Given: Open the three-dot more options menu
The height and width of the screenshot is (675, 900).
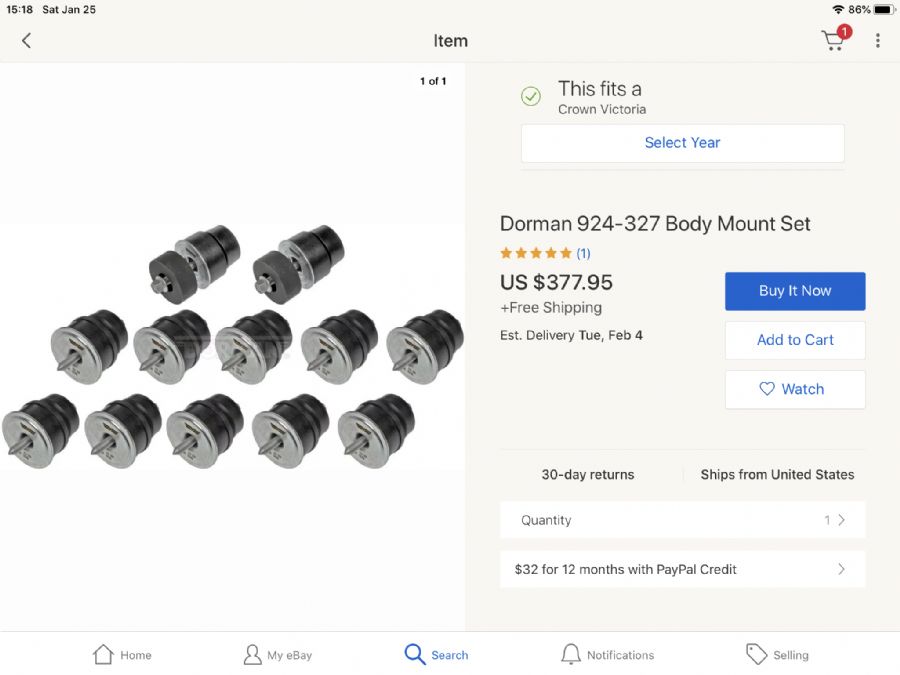Looking at the screenshot, I should 878,41.
